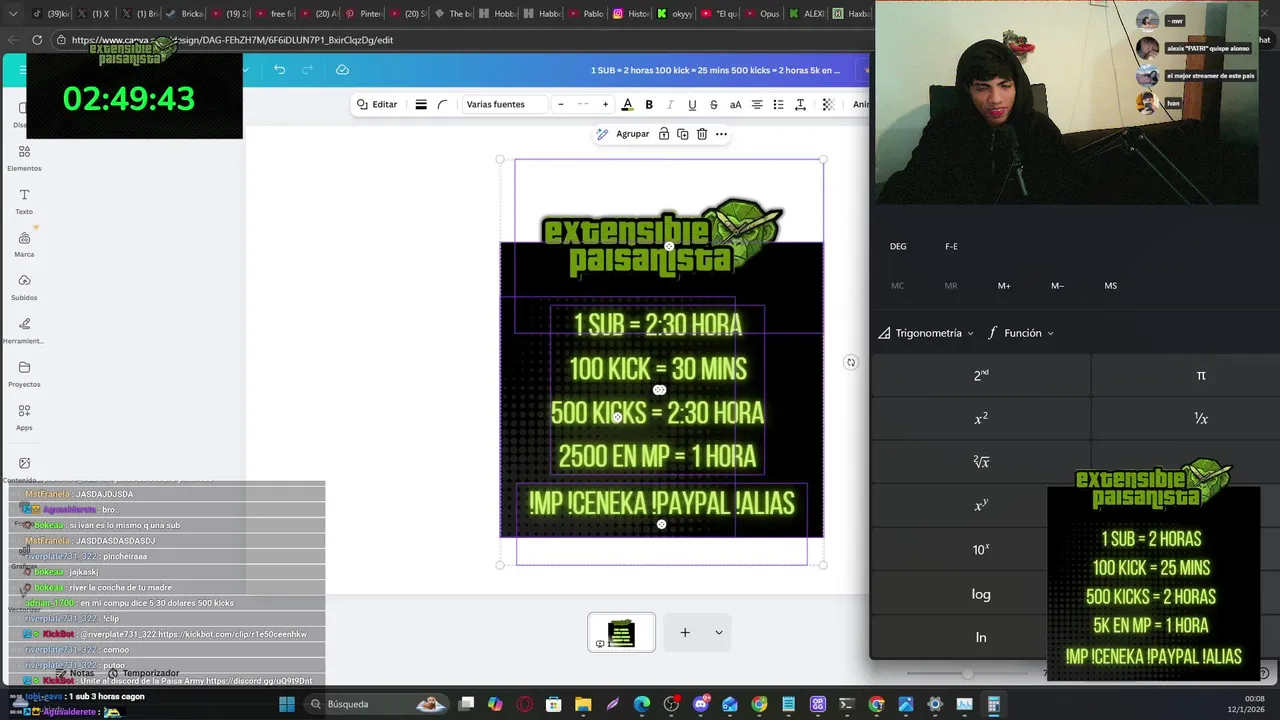Open the line weight style icon

pyautogui.click(x=421, y=105)
